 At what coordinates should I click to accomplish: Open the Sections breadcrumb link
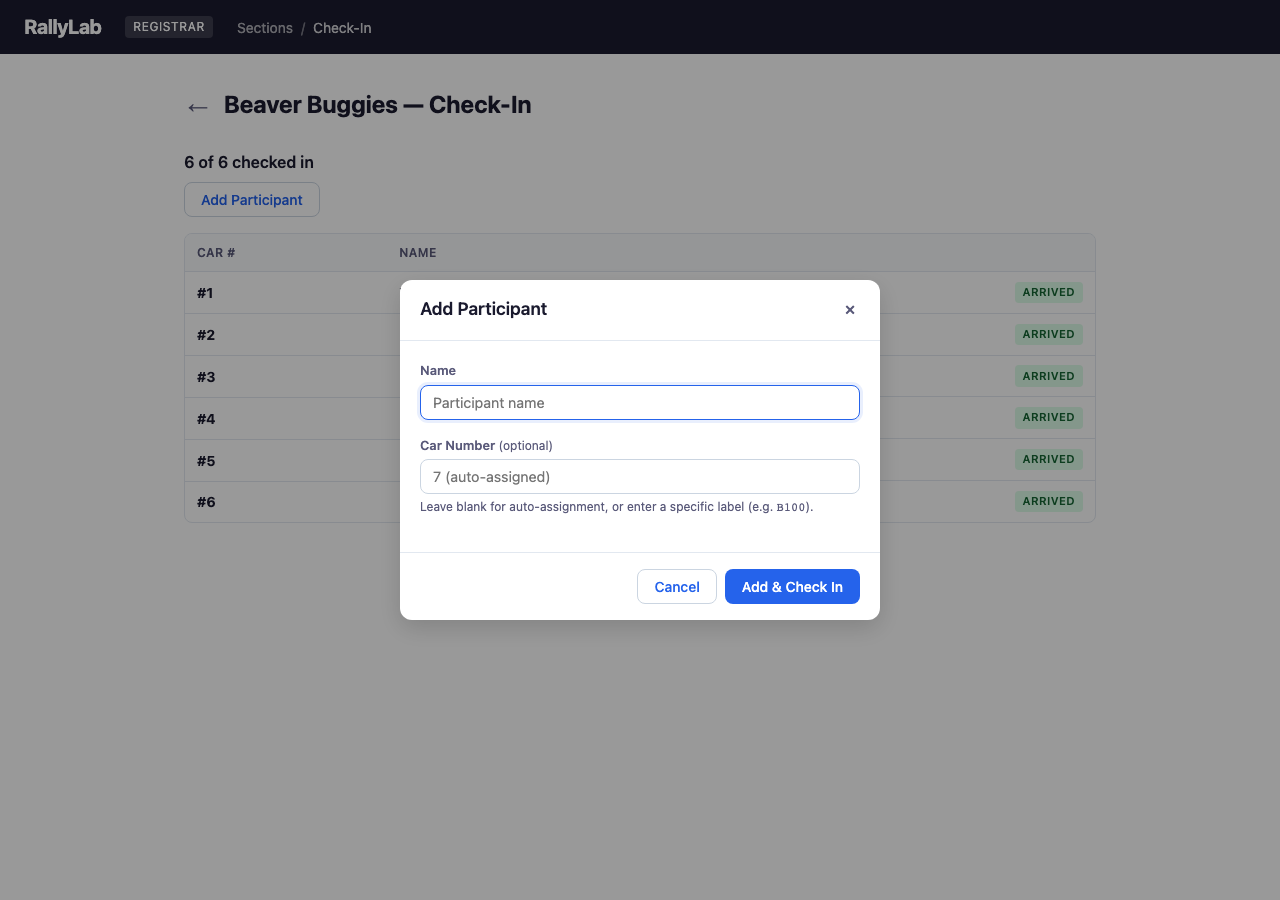(x=264, y=28)
